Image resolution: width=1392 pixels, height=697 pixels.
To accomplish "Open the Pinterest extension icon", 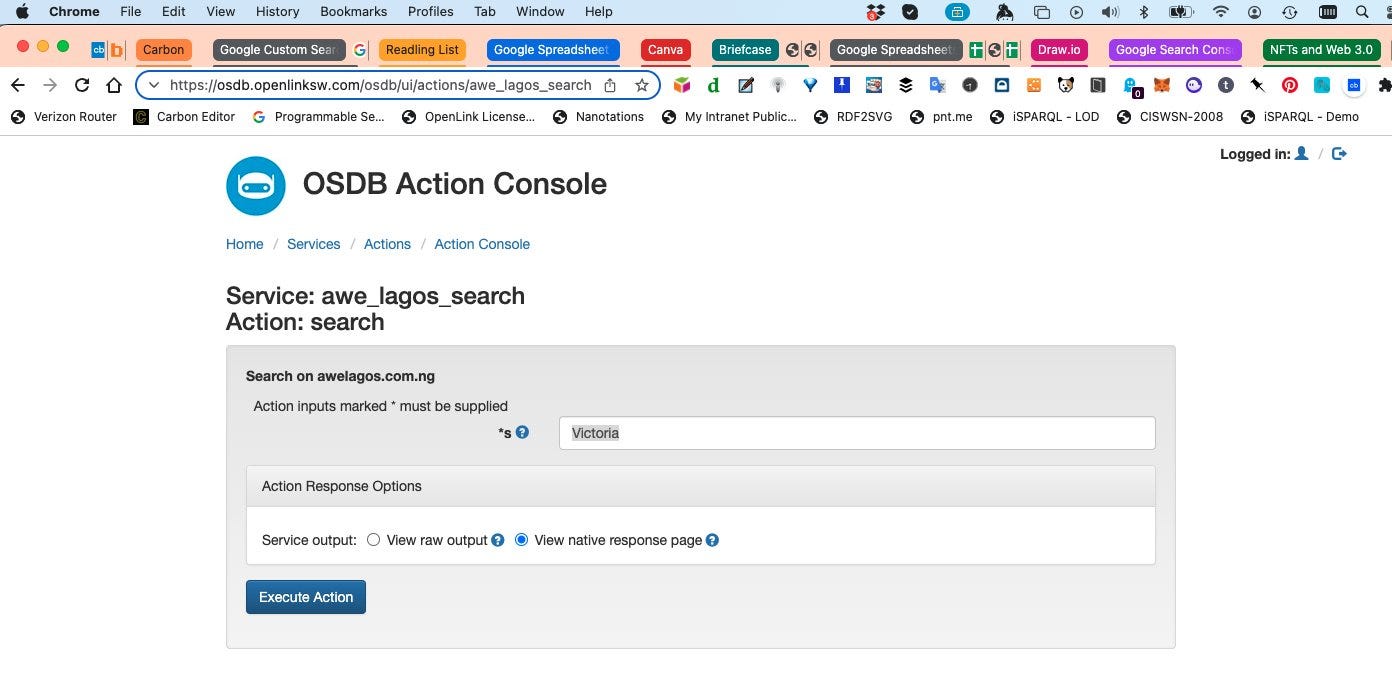I will click(x=1290, y=86).
